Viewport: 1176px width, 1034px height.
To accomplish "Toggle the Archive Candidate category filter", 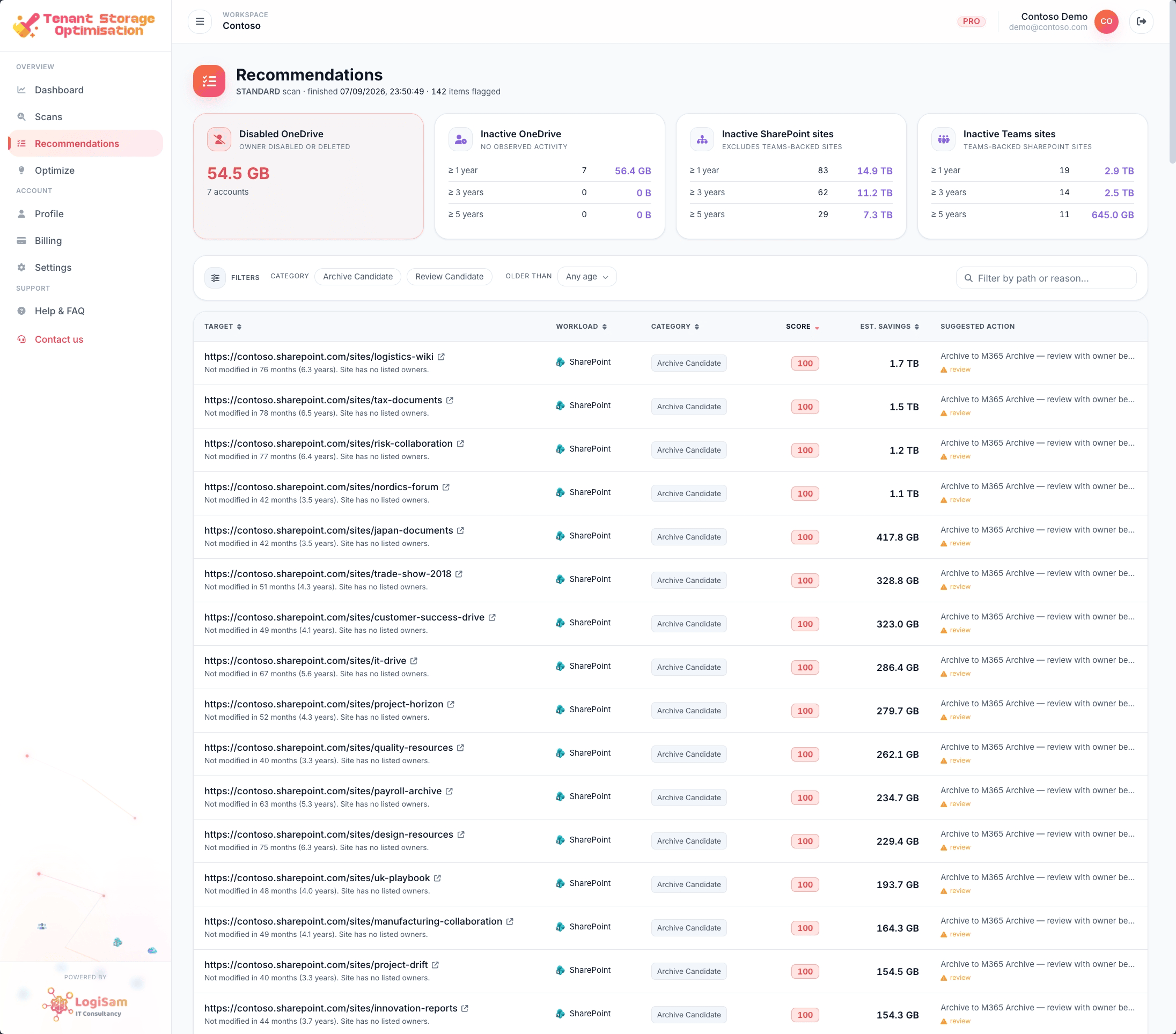I will tap(358, 277).
